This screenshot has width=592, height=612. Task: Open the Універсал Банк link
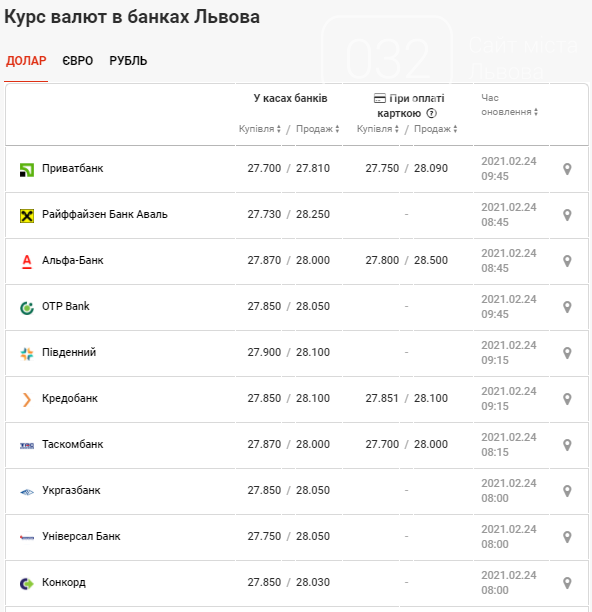click(81, 537)
